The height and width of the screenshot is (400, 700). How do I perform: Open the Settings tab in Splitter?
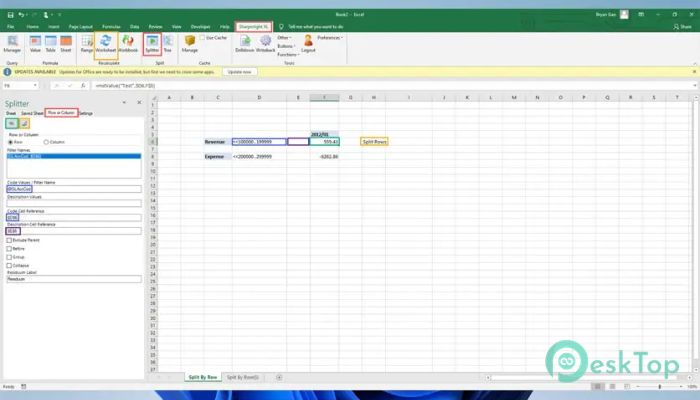pyautogui.click(x=86, y=113)
